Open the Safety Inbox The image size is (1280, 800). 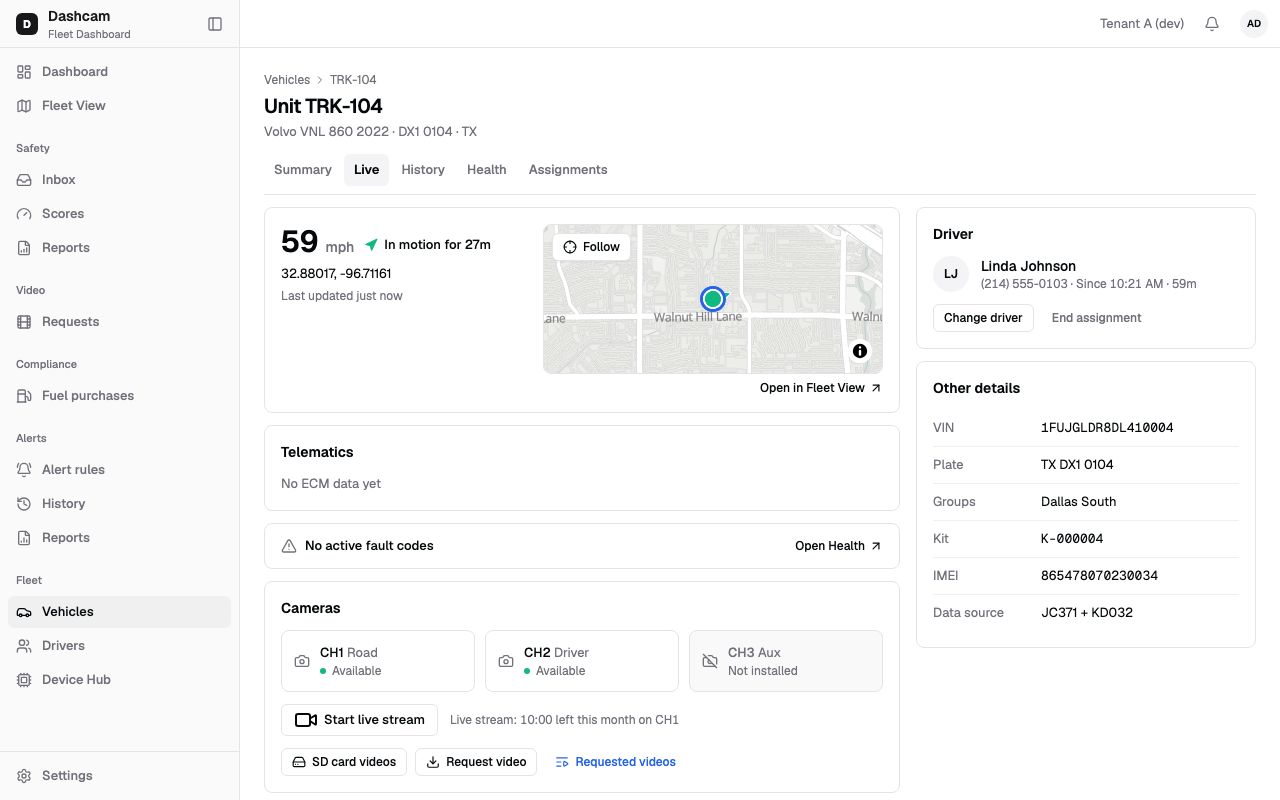tap(119, 180)
